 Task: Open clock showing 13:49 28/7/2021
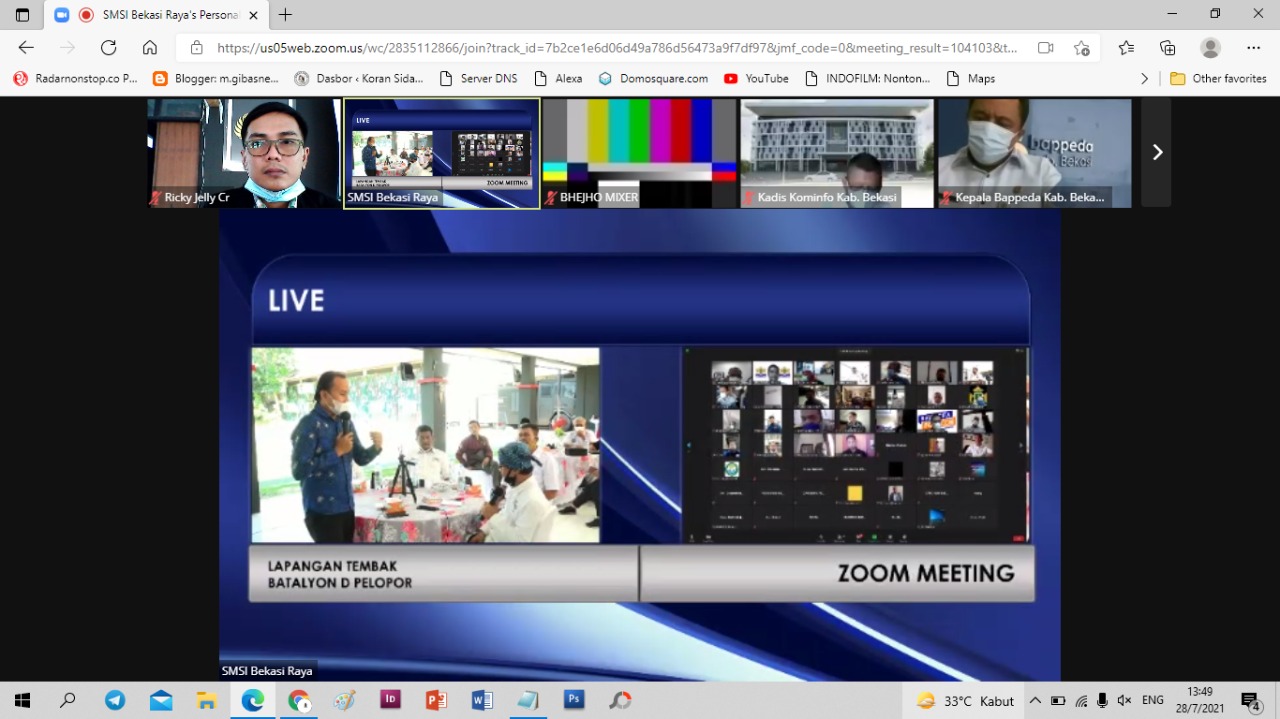point(1200,700)
